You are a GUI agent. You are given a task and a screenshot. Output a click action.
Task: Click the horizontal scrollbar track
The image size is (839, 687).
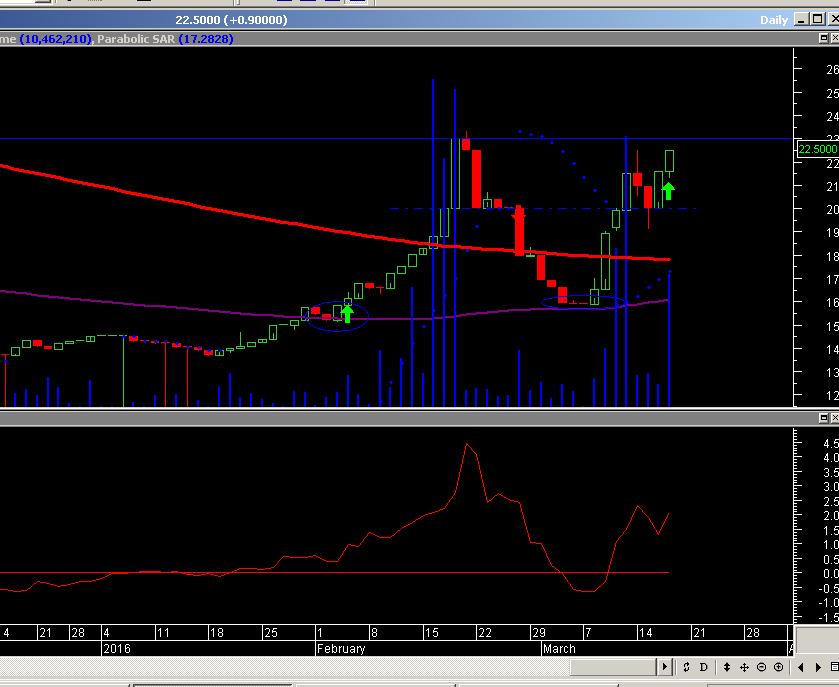[x=330, y=667]
